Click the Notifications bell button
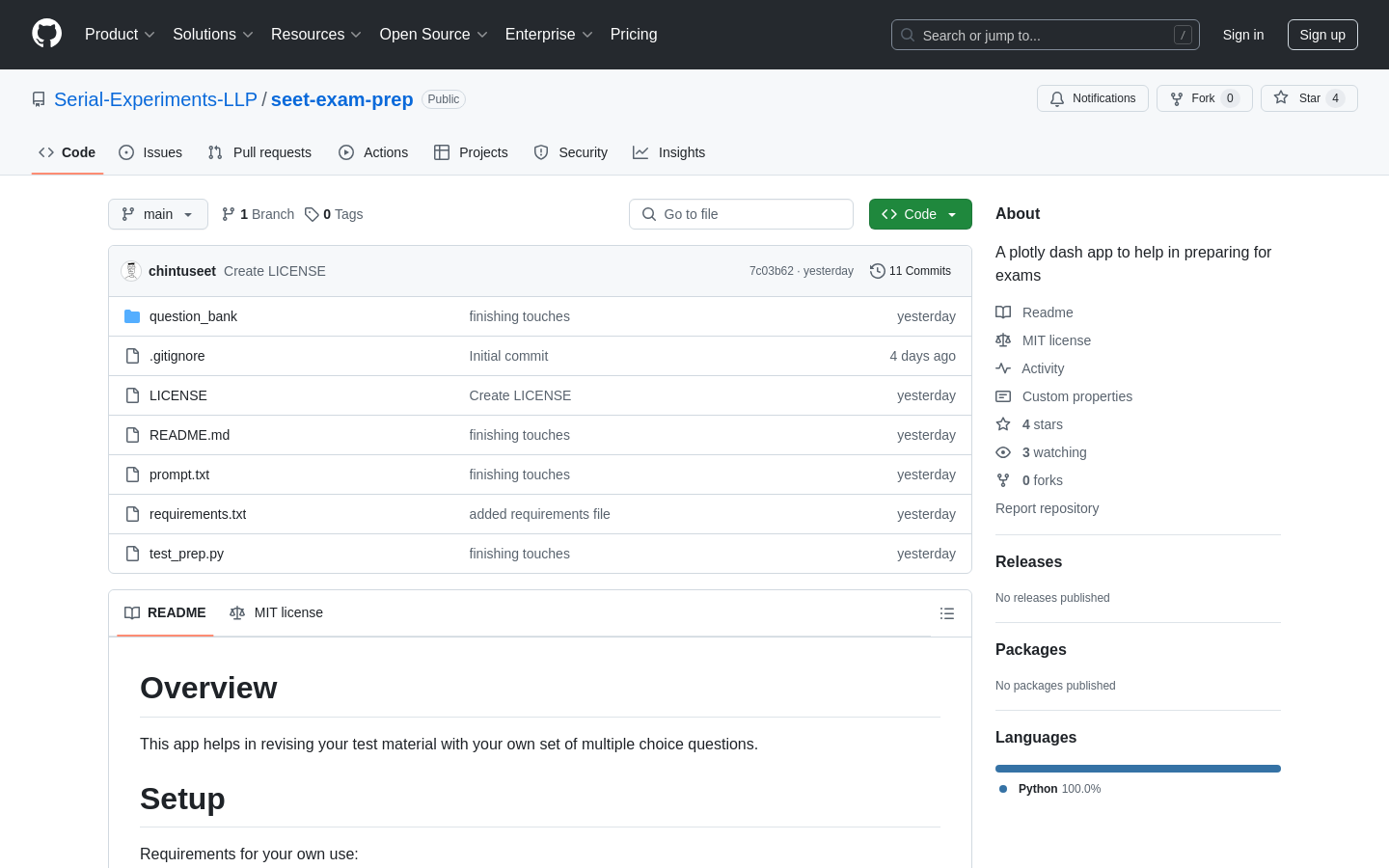The height and width of the screenshot is (868, 1389). point(1093,98)
